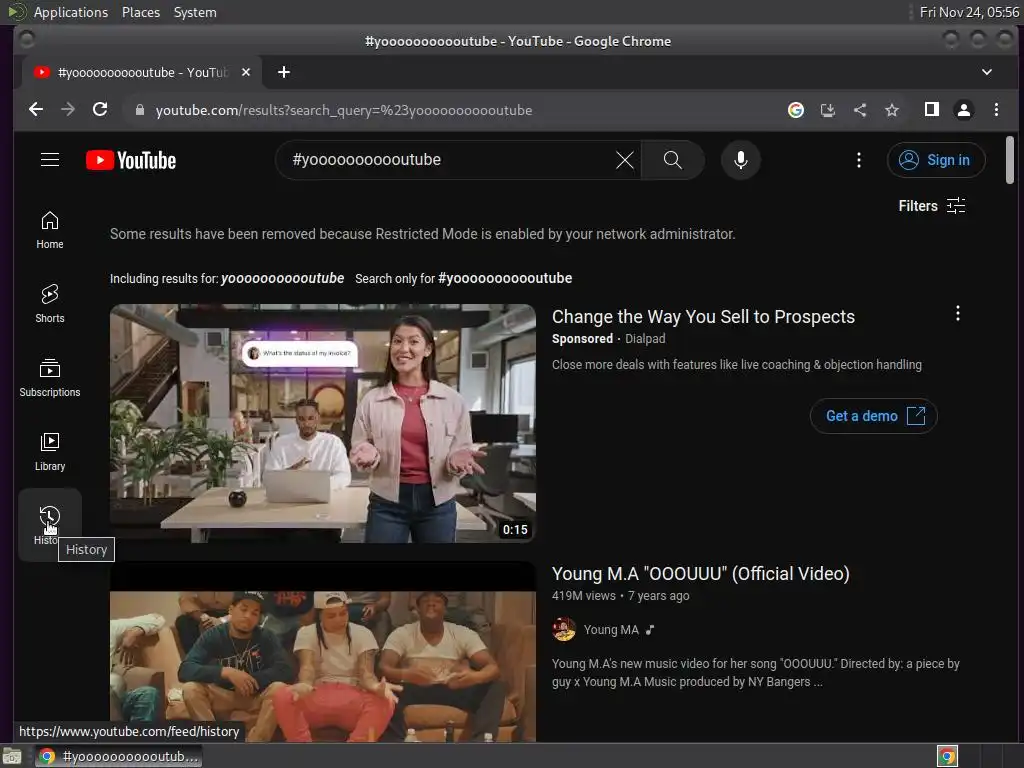Open the sponsored ad three-dot options
The image size is (1024, 768).
pos(957,313)
